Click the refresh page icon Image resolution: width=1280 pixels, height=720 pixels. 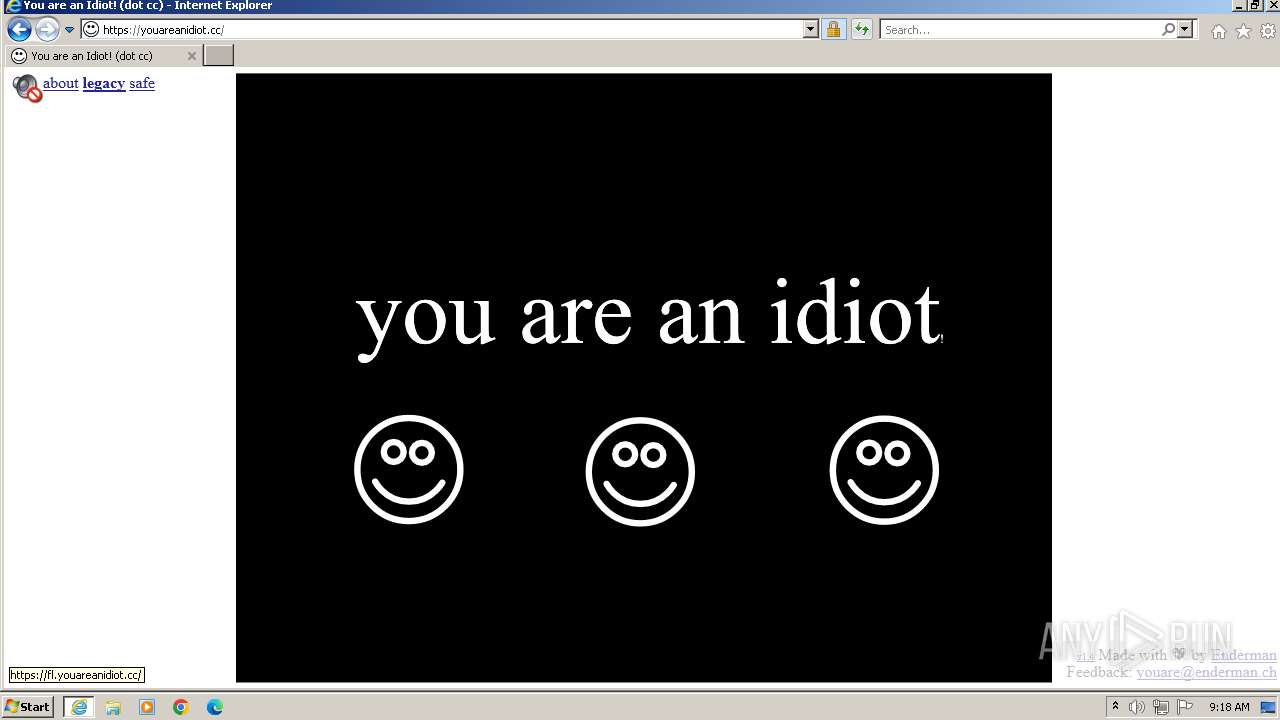tap(861, 30)
